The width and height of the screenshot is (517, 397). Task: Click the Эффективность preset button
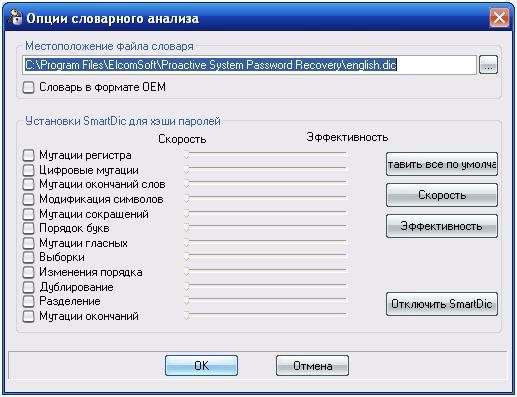(x=442, y=226)
